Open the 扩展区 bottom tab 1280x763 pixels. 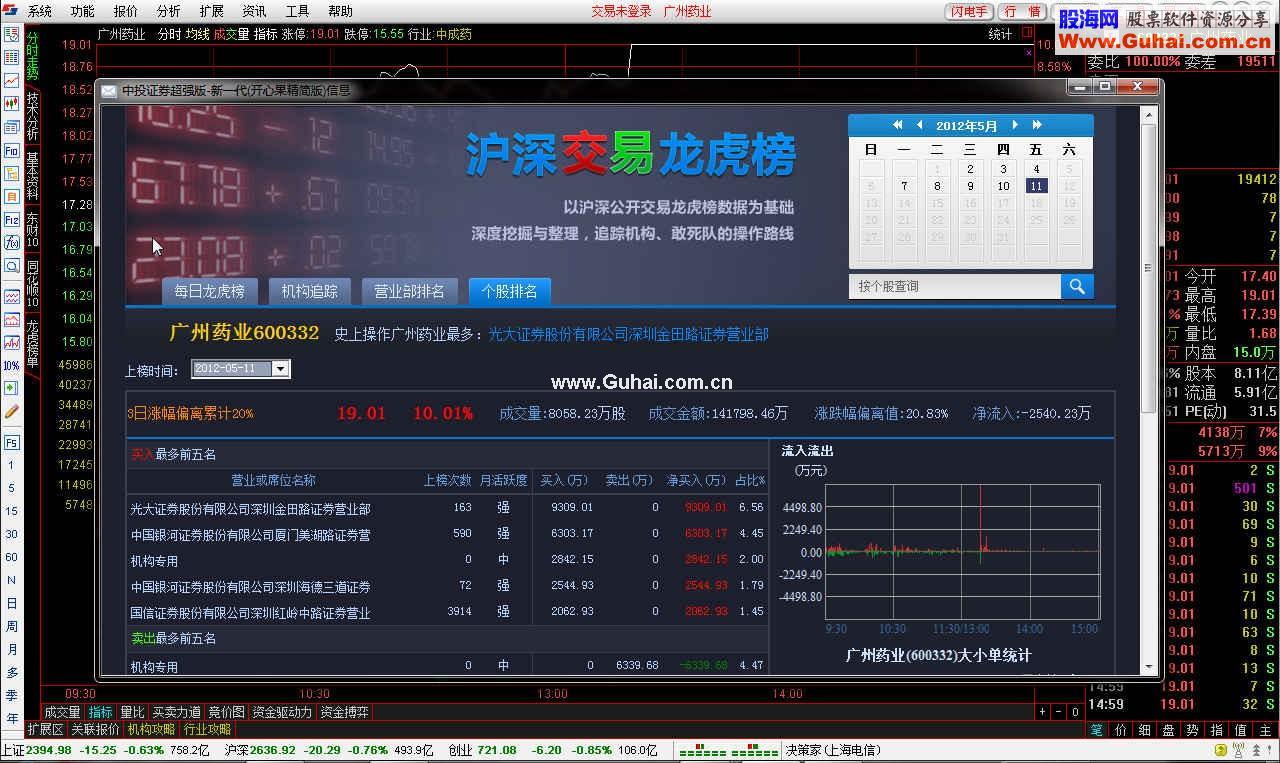(x=45, y=729)
